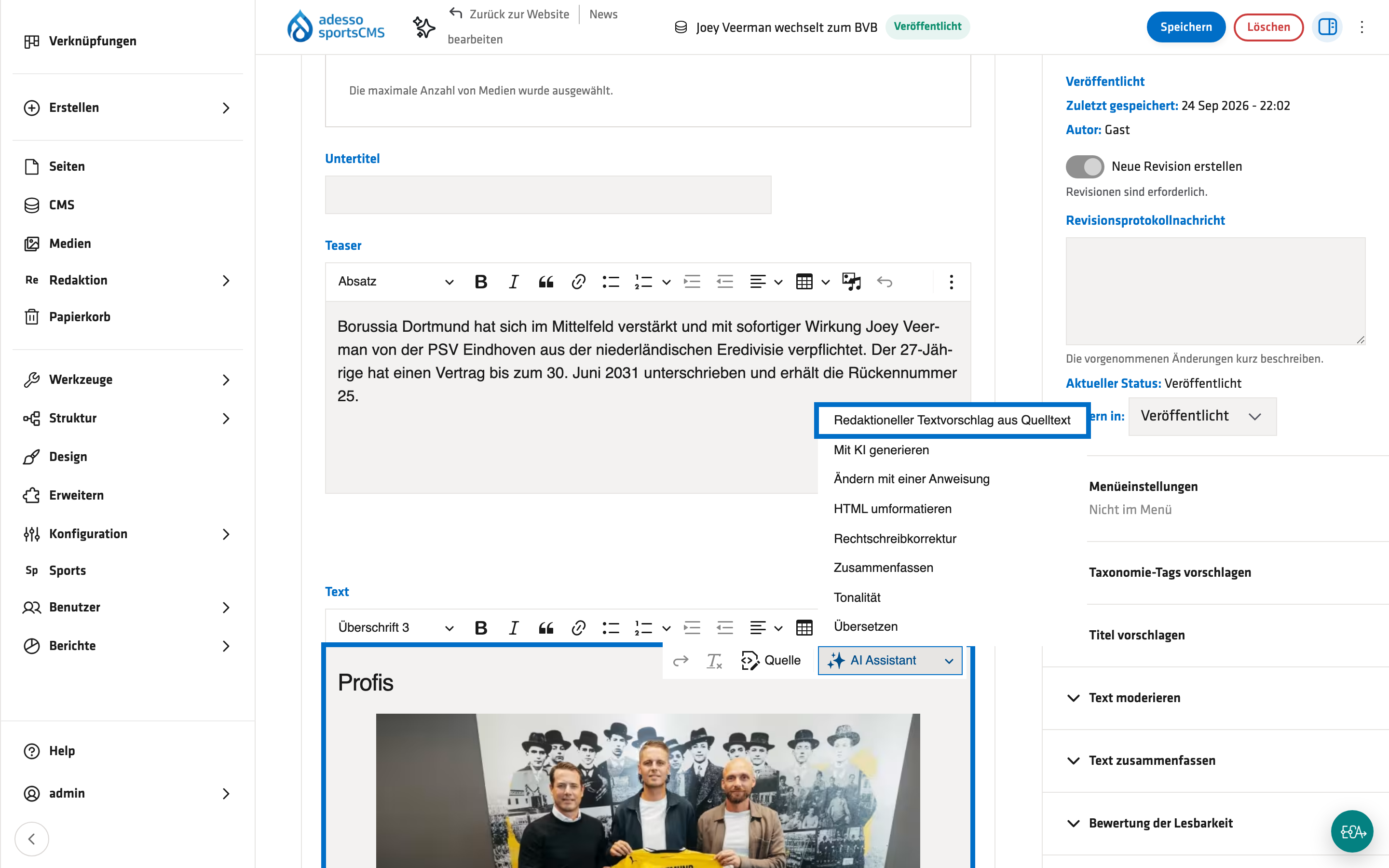Click the Speichern button
Image resolution: width=1389 pixels, height=868 pixels.
(x=1186, y=27)
